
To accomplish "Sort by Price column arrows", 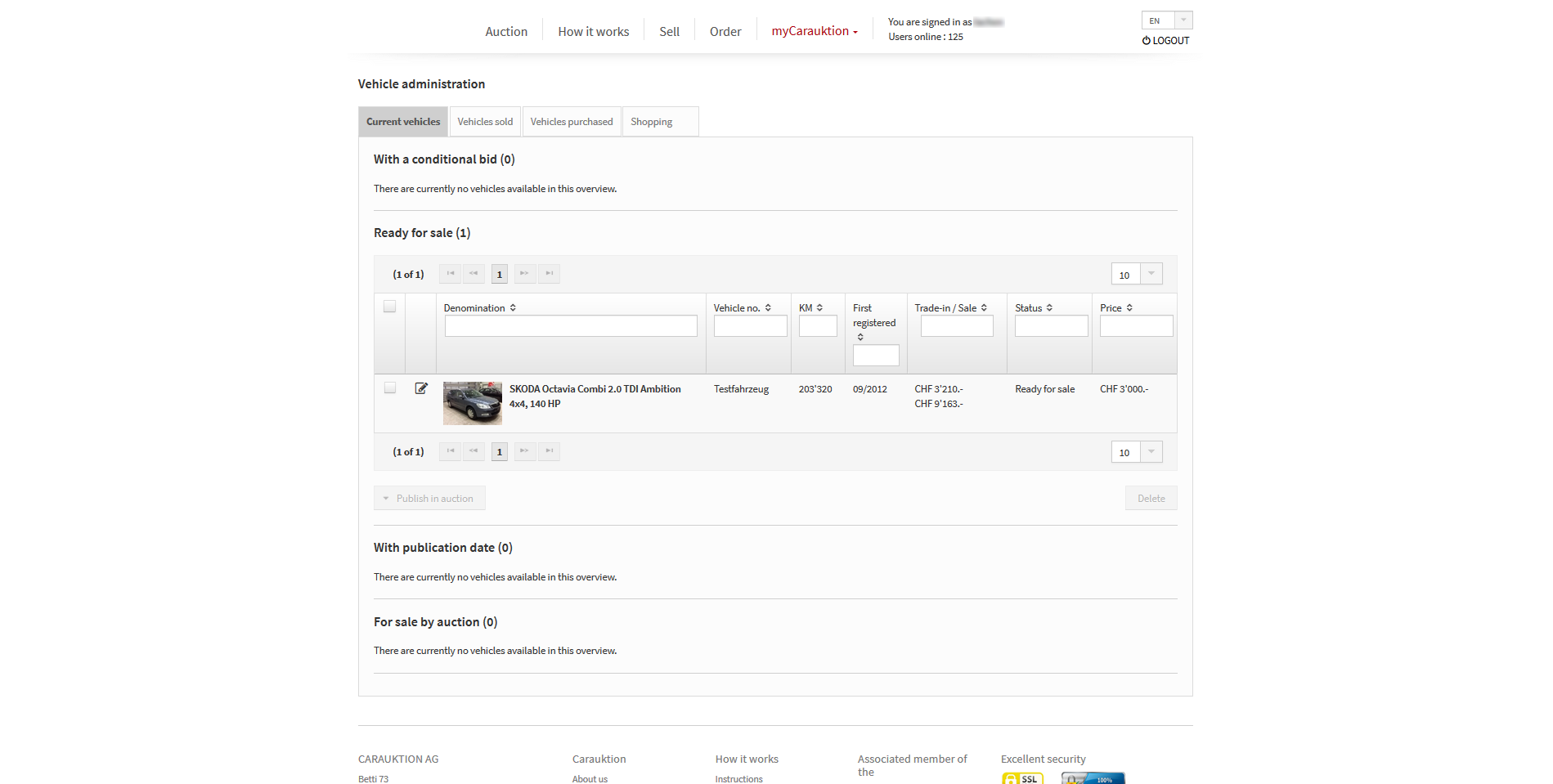I will (x=1129, y=308).
